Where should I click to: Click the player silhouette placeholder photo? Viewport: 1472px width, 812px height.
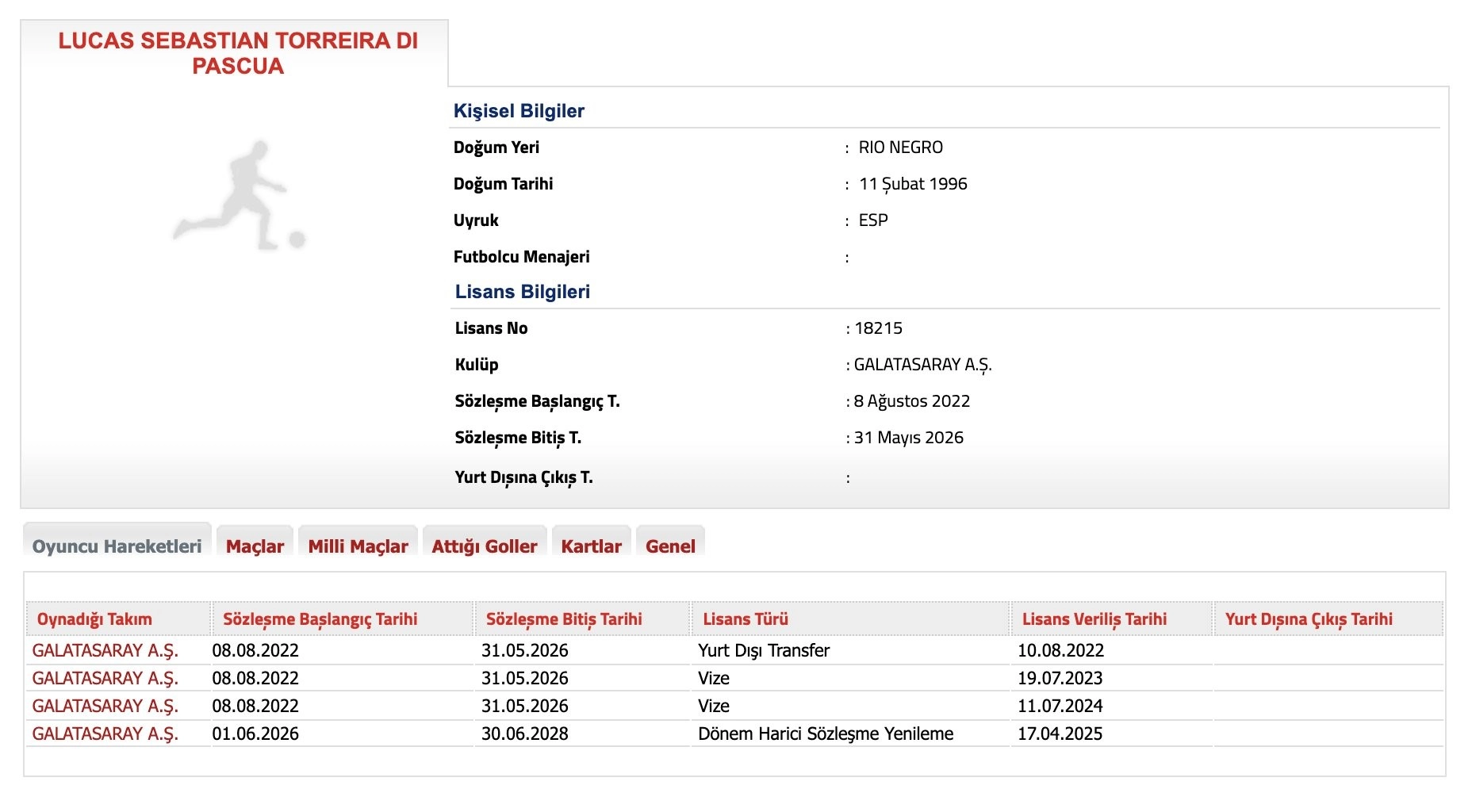click(x=239, y=196)
